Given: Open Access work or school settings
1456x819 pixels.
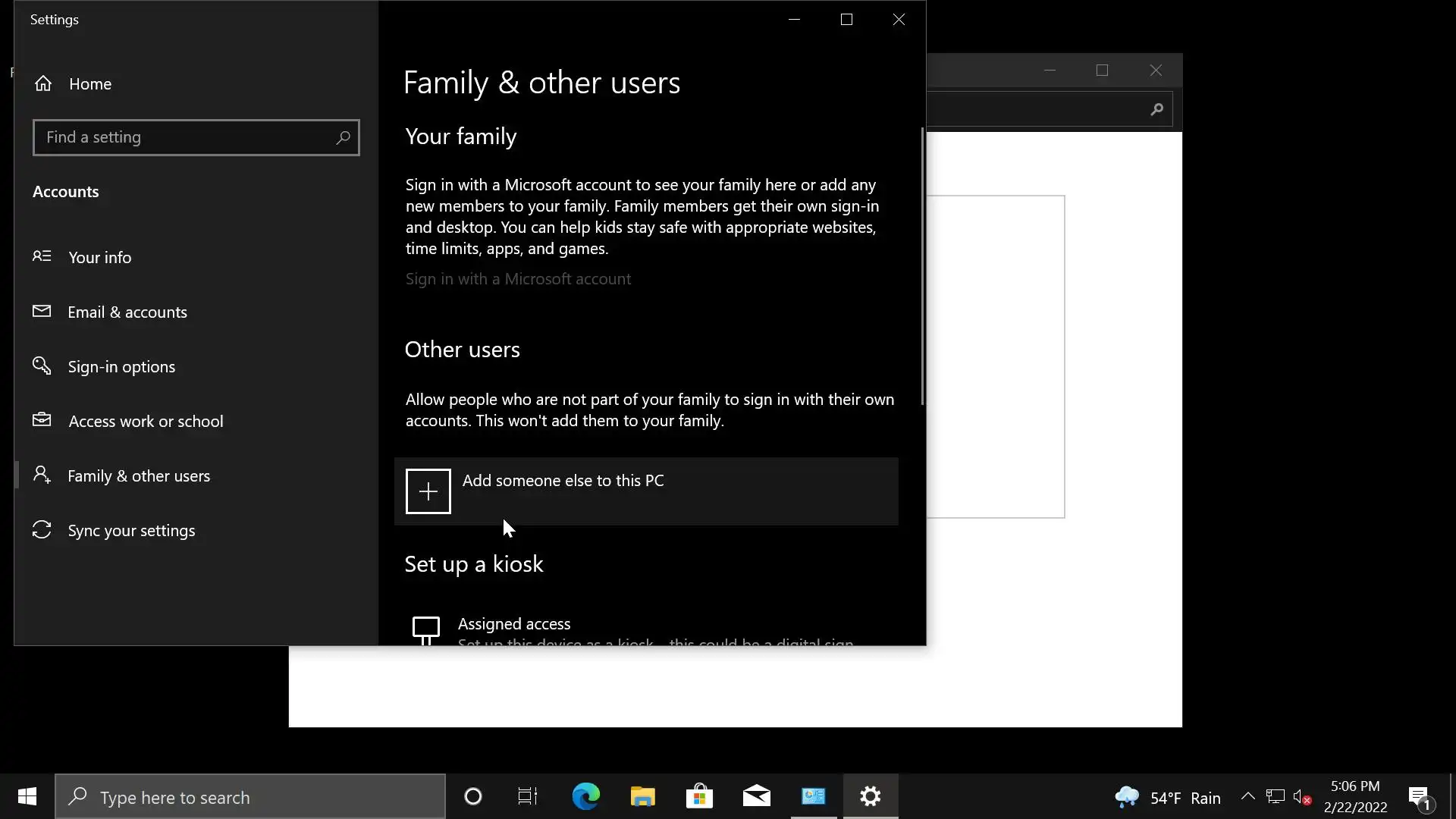Looking at the screenshot, I should [x=146, y=421].
